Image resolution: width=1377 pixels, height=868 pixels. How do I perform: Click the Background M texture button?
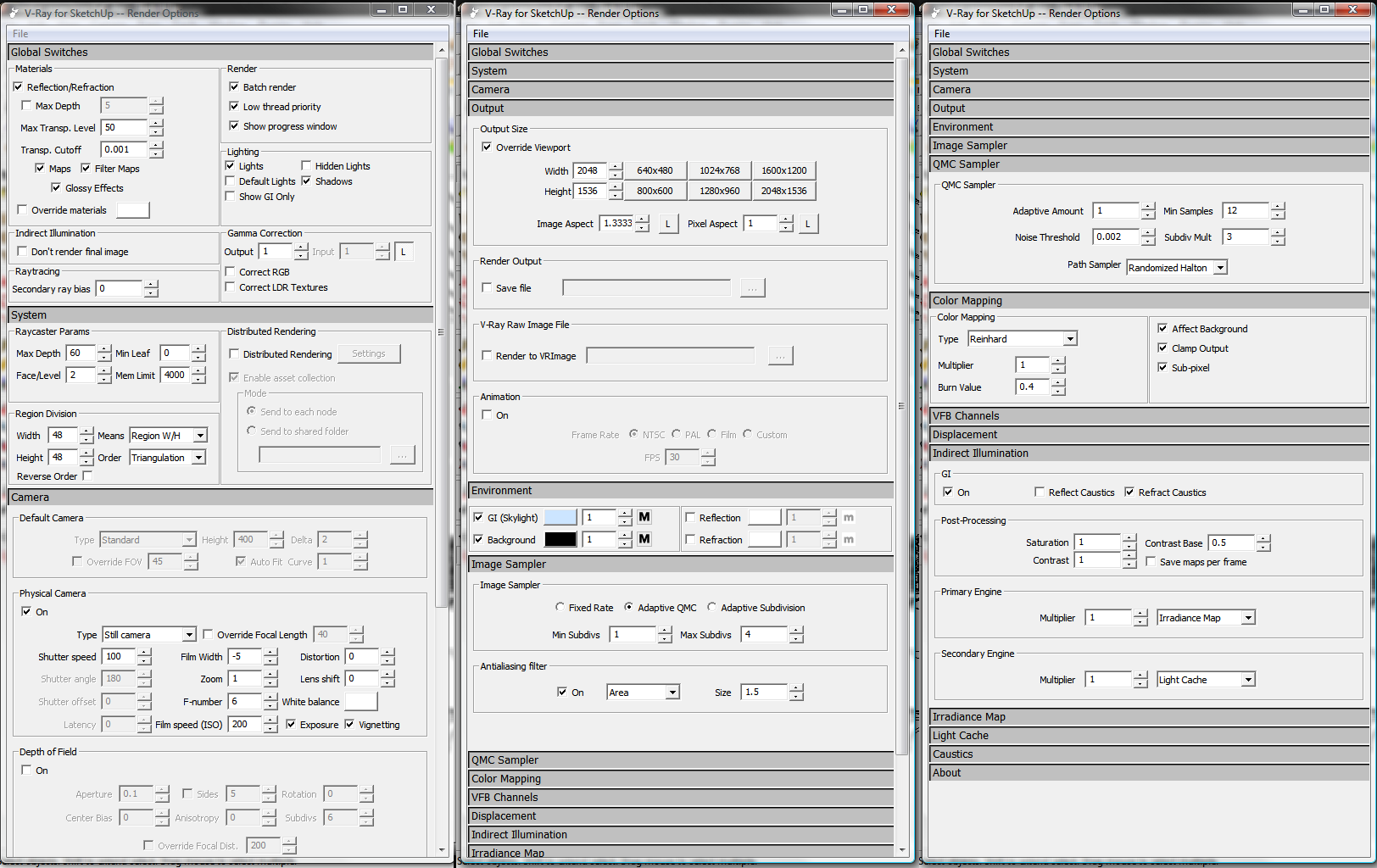tap(644, 539)
